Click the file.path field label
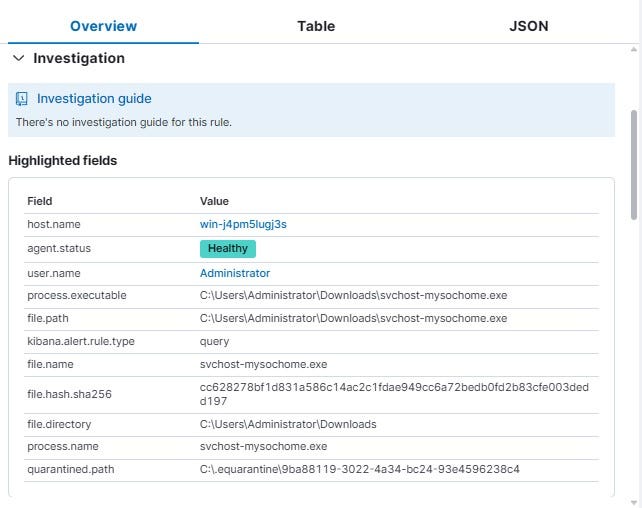Viewport: 642px width, 508px height. coord(48,318)
